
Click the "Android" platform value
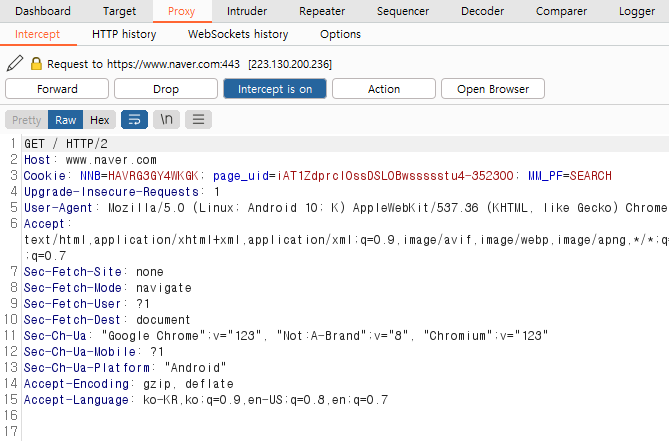[x=195, y=368]
